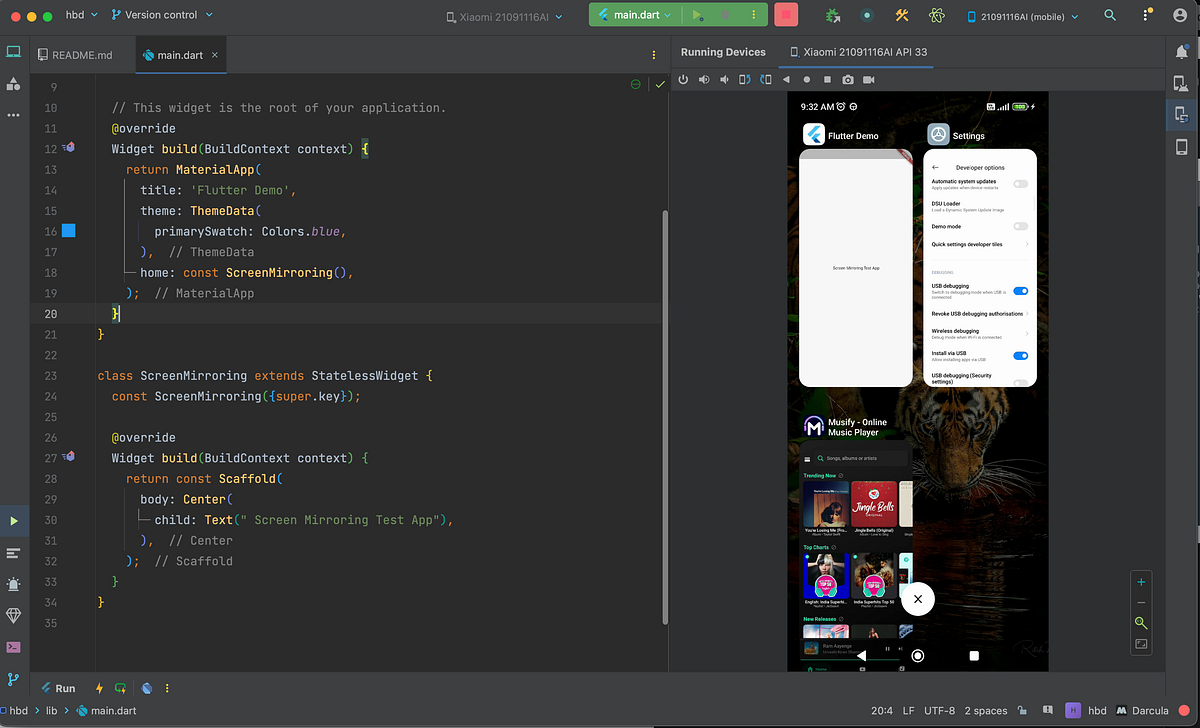Select the Running Devices tab
1200x728 pixels.
pos(723,52)
